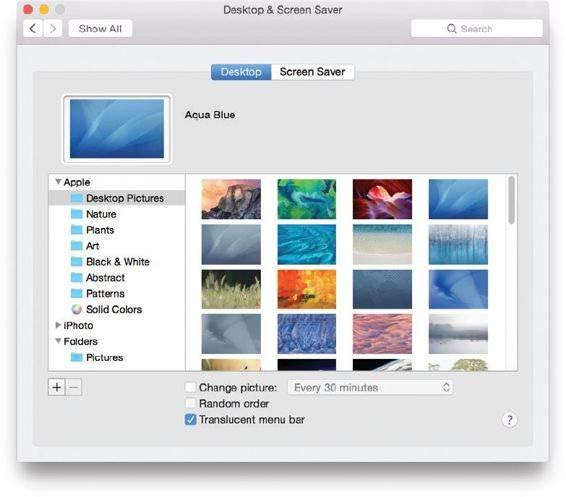This screenshot has height=497, width=566.
Task: Choose the orange autumn painting wallpaper thumbnail
Action: [x=306, y=289]
